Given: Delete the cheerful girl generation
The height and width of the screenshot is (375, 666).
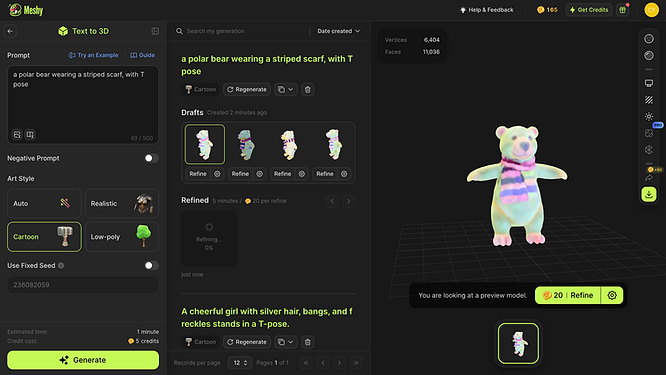Looking at the screenshot, I should point(308,342).
